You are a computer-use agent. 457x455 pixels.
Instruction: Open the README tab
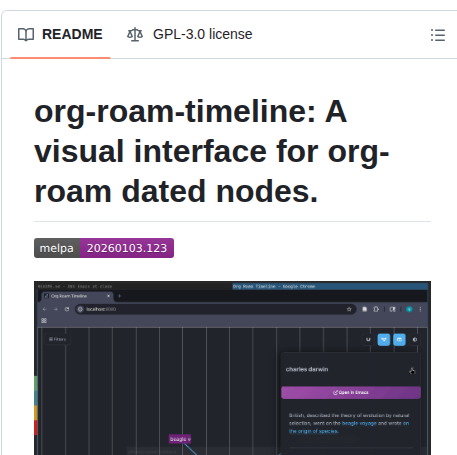coord(60,35)
